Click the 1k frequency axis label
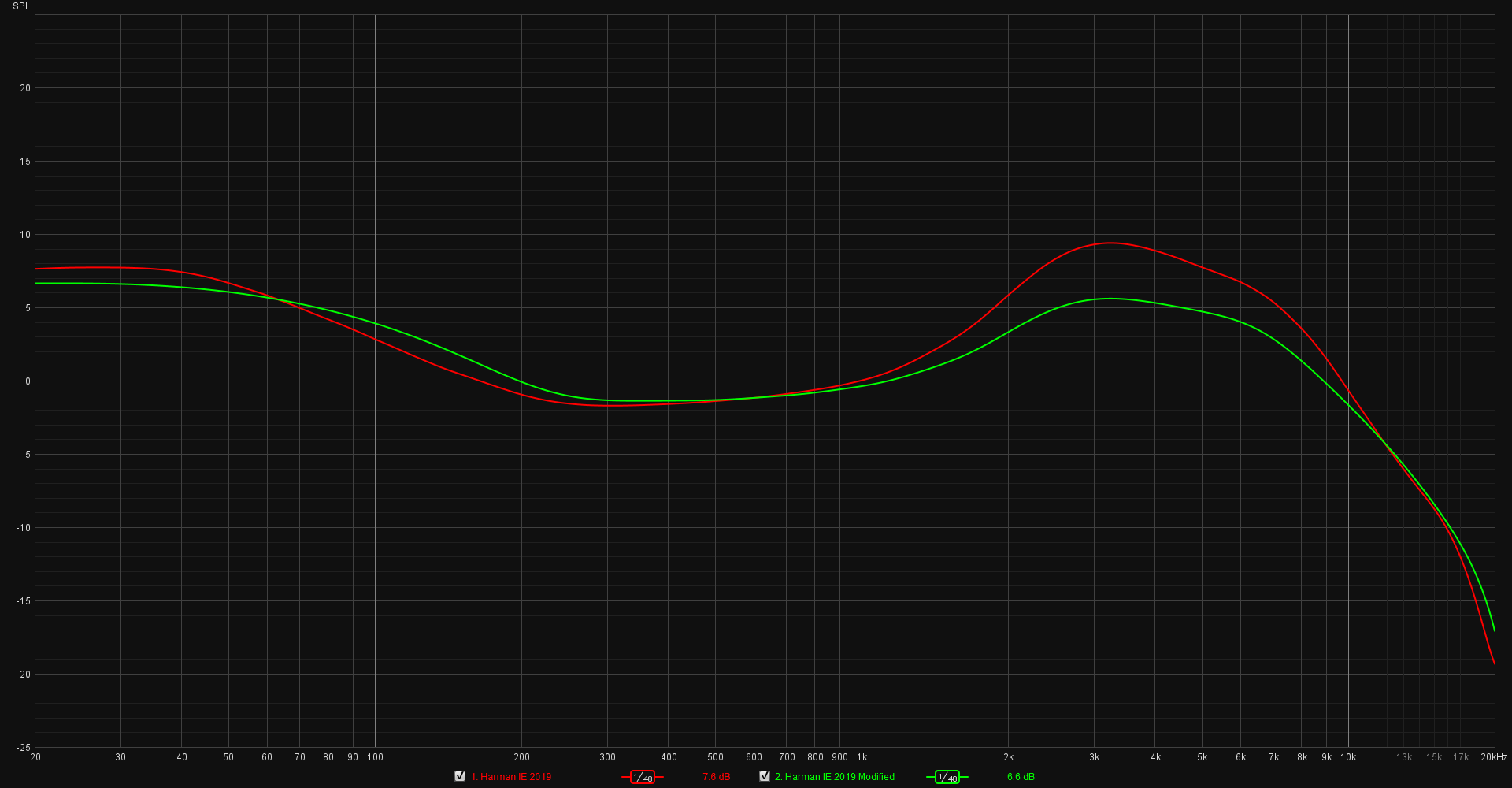 (x=862, y=757)
